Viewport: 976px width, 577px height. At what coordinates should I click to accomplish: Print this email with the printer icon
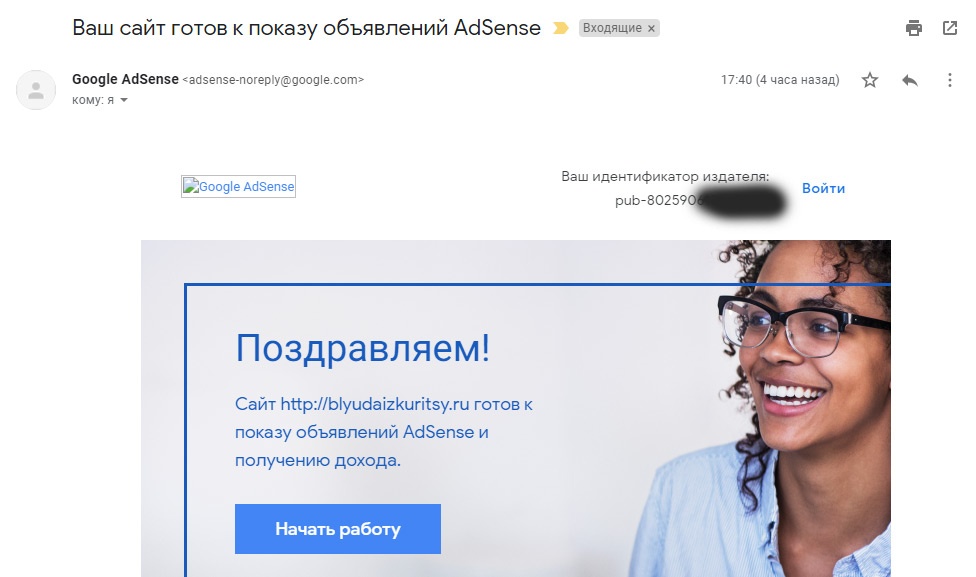pos(913,28)
